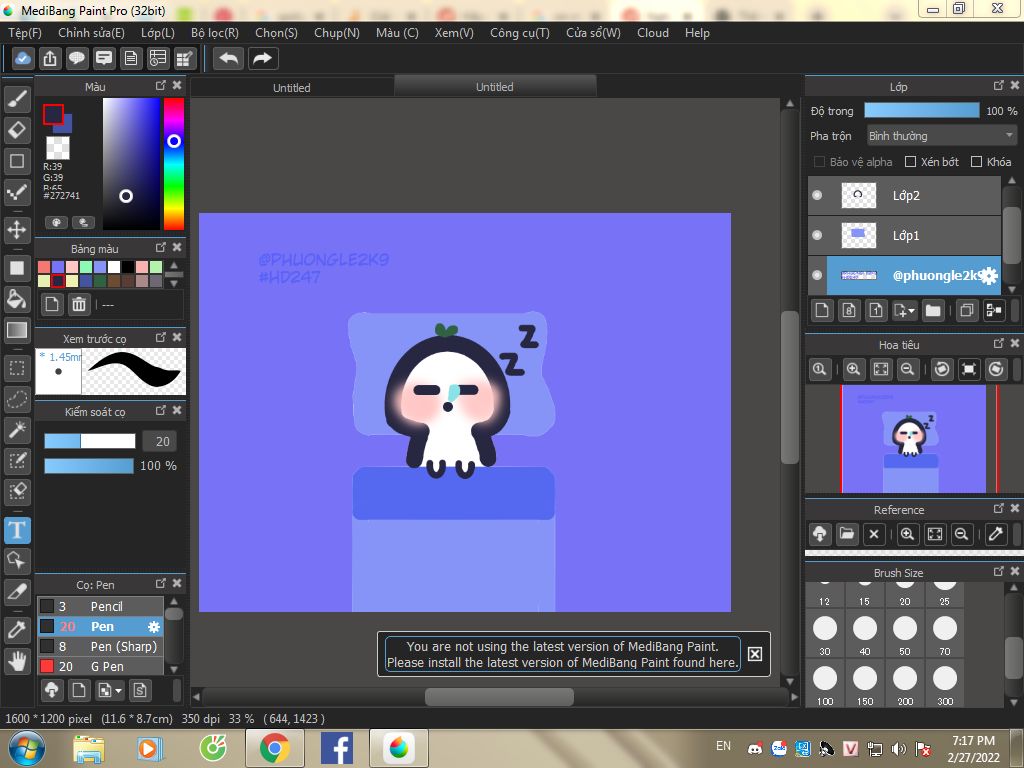Add a new brush in brush panel

click(x=78, y=690)
